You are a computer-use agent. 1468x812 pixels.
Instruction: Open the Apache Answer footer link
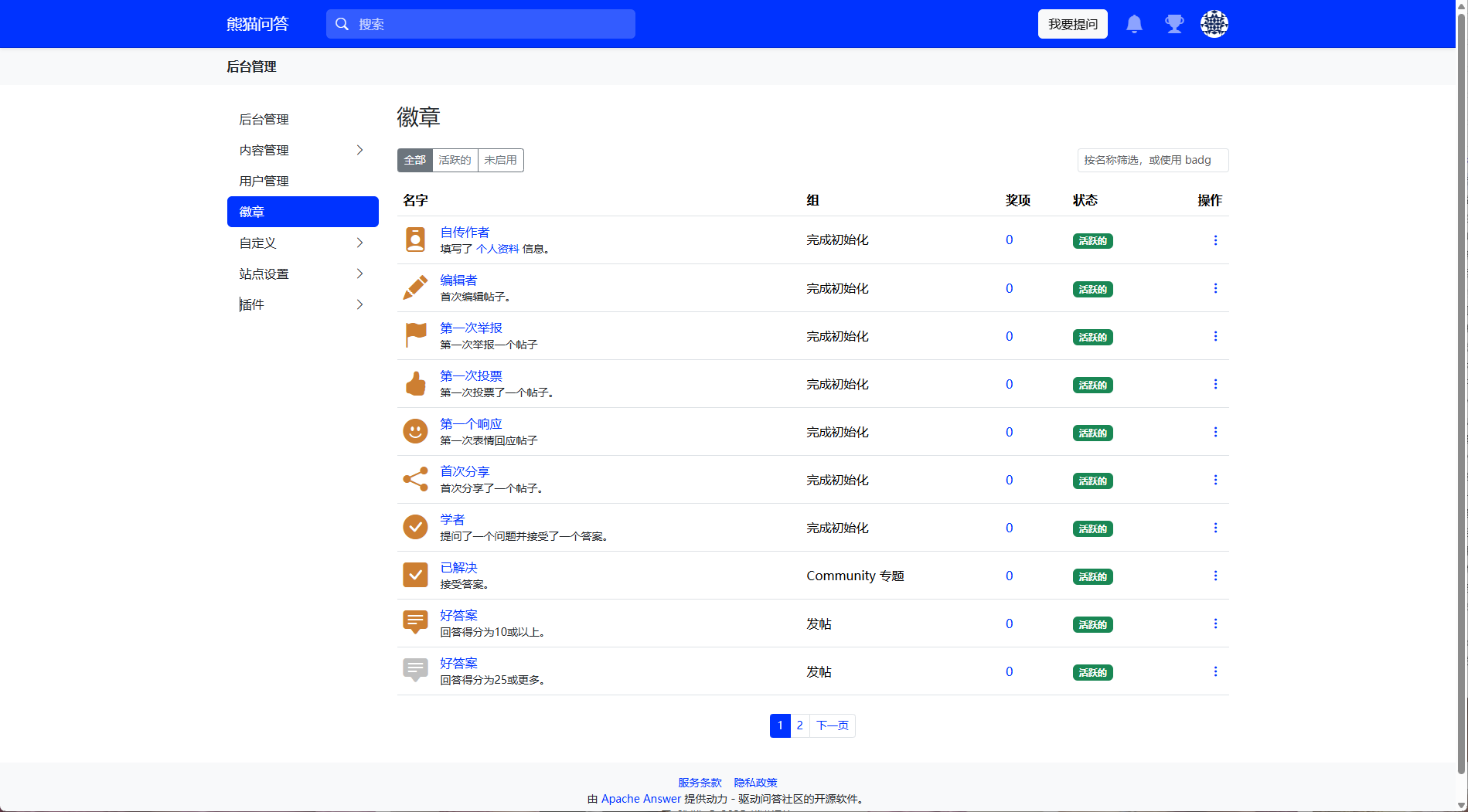coord(641,799)
